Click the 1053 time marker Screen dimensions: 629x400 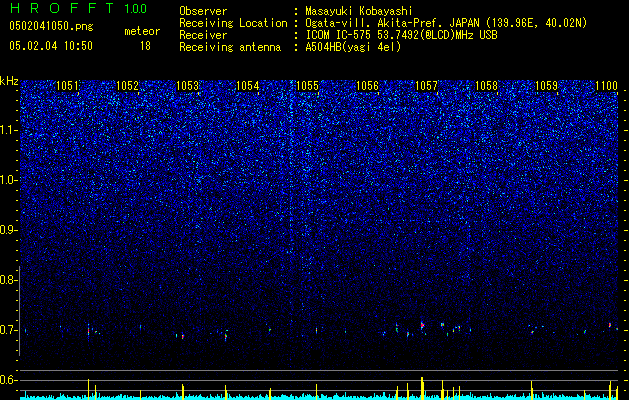pyautogui.click(x=188, y=86)
